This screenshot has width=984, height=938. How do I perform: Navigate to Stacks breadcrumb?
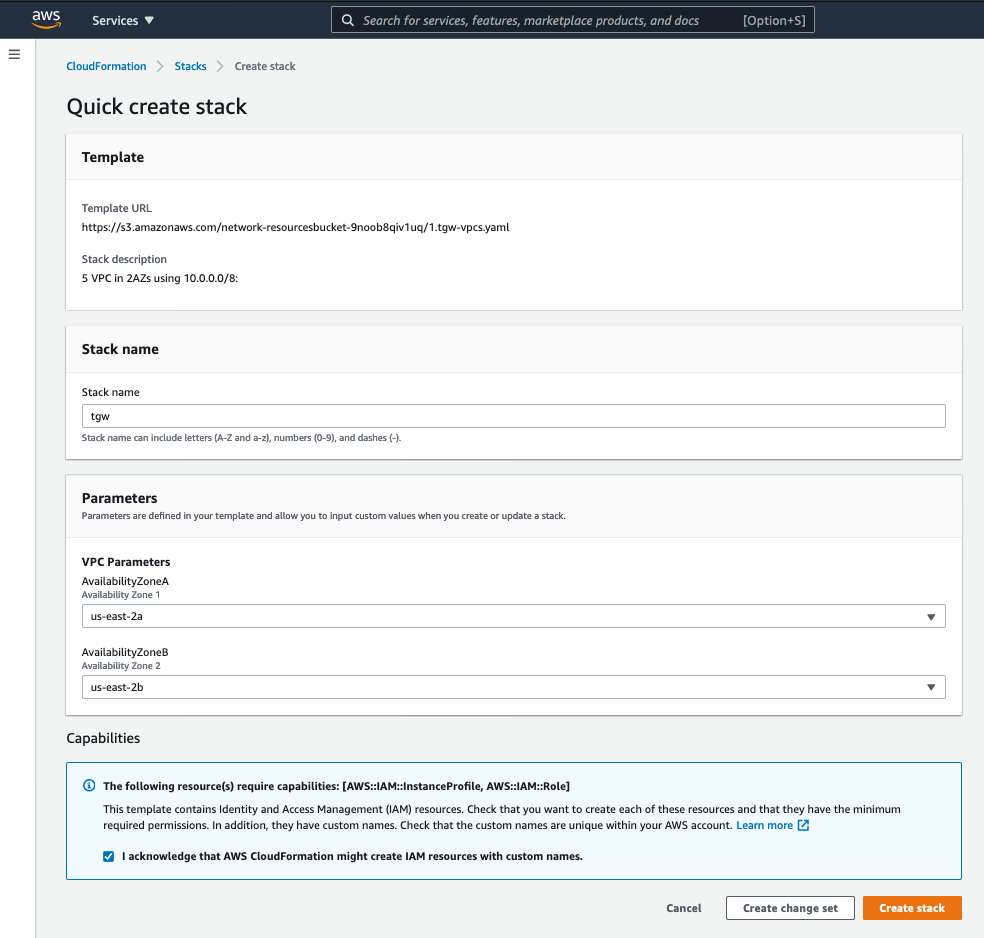tap(190, 66)
